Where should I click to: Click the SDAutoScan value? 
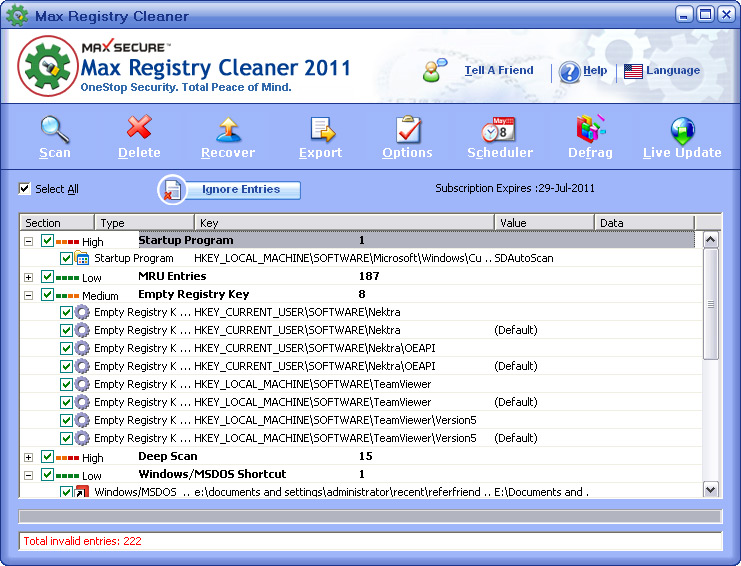(x=524, y=258)
